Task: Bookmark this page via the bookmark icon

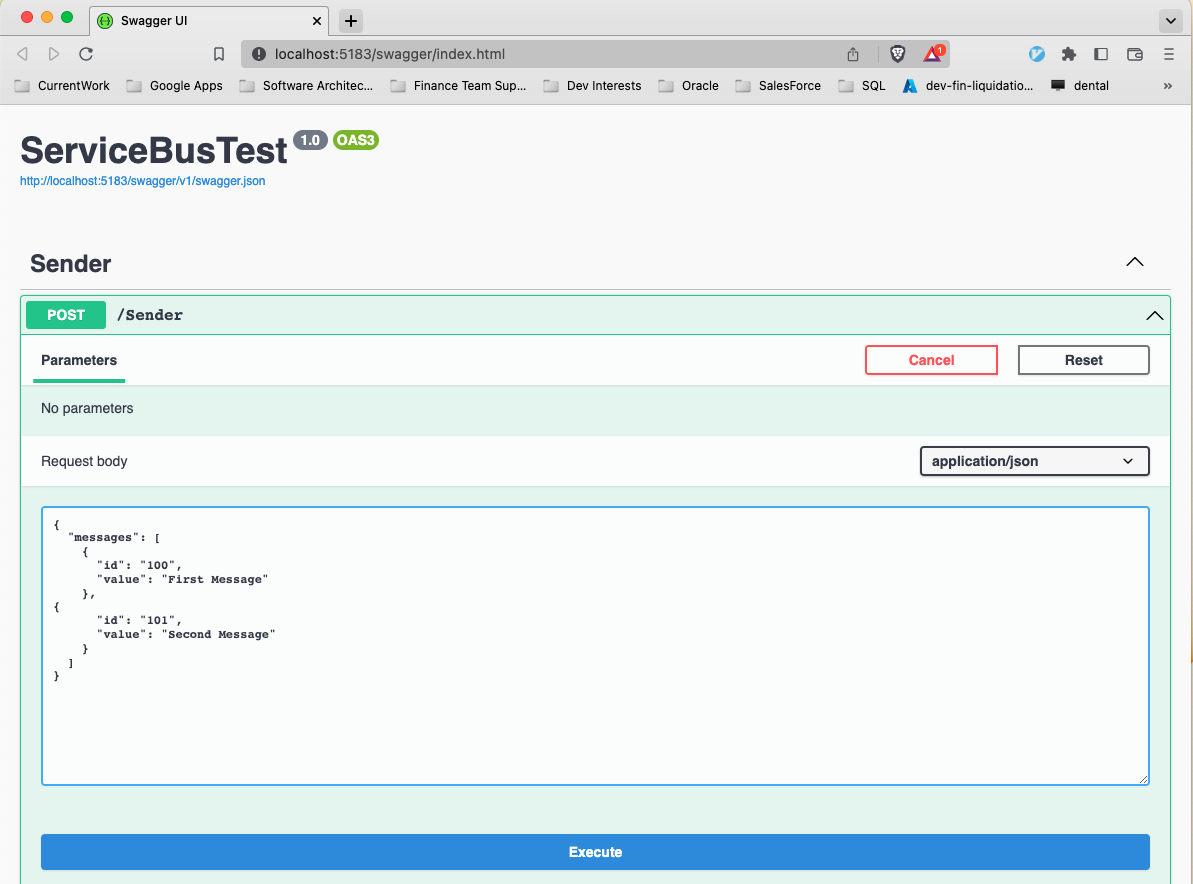Action: click(219, 54)
